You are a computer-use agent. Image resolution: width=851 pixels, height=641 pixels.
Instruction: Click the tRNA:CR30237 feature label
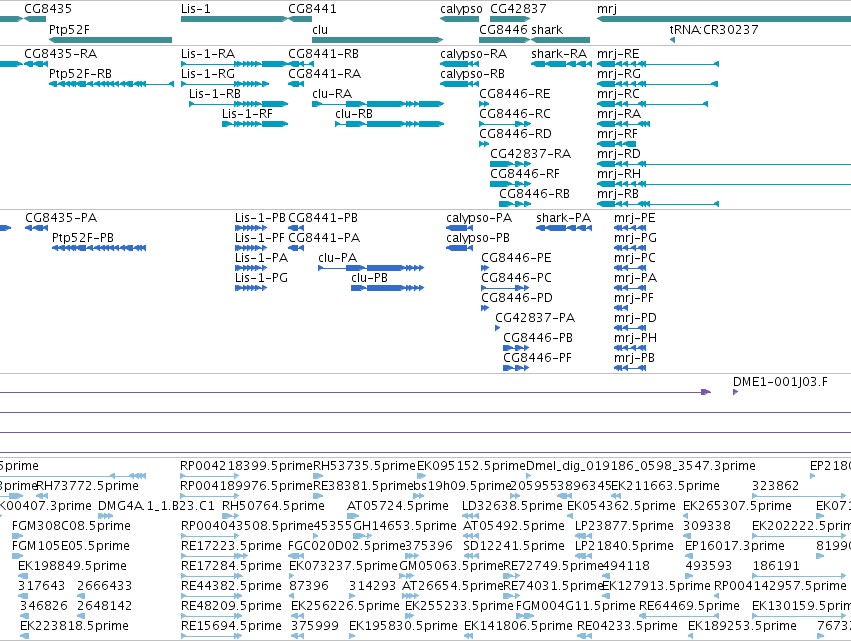coord(714,29)
